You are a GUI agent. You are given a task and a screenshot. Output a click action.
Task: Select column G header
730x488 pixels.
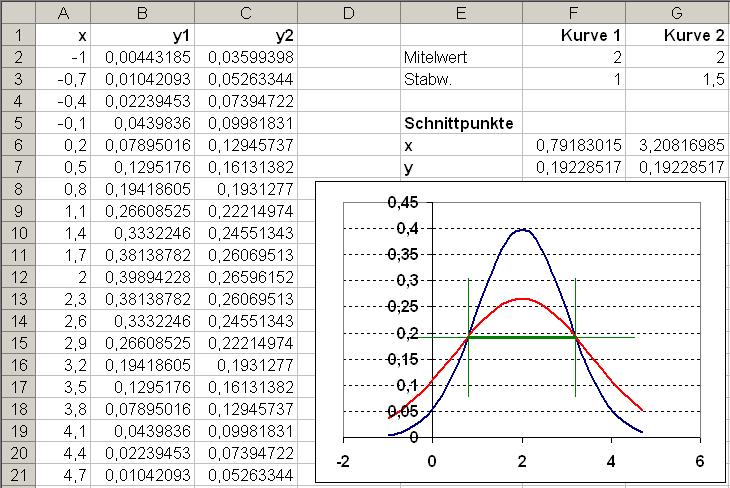(677, 13)
